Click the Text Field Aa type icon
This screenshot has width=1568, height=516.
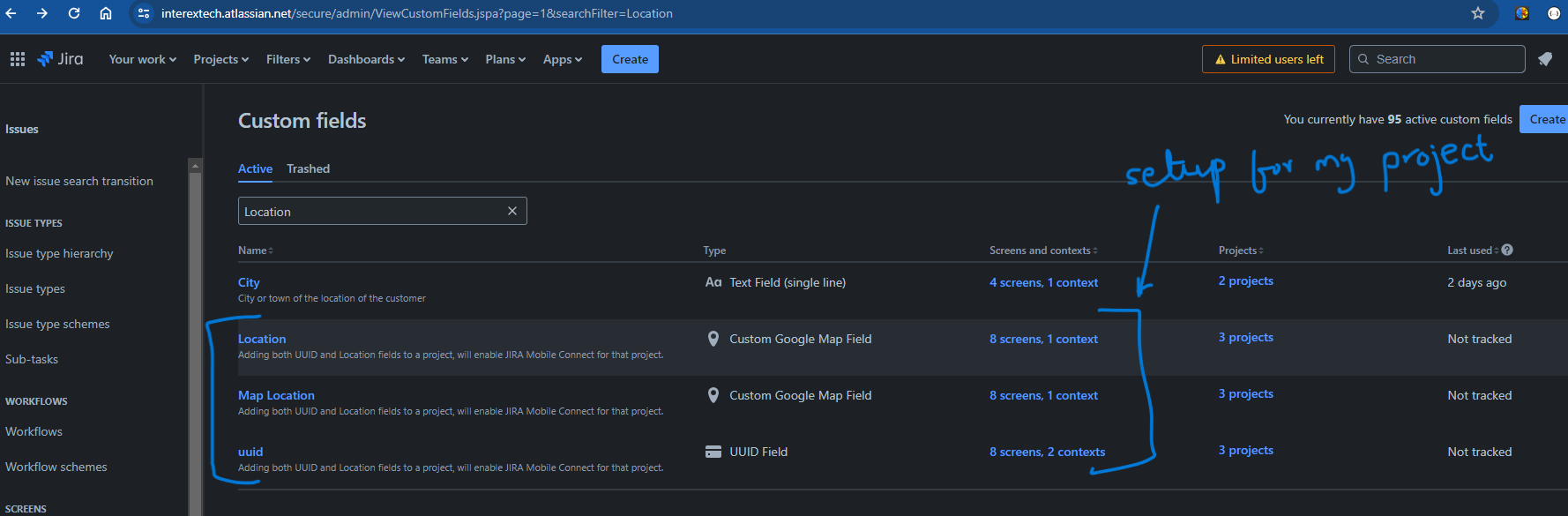tap(713, 282)
